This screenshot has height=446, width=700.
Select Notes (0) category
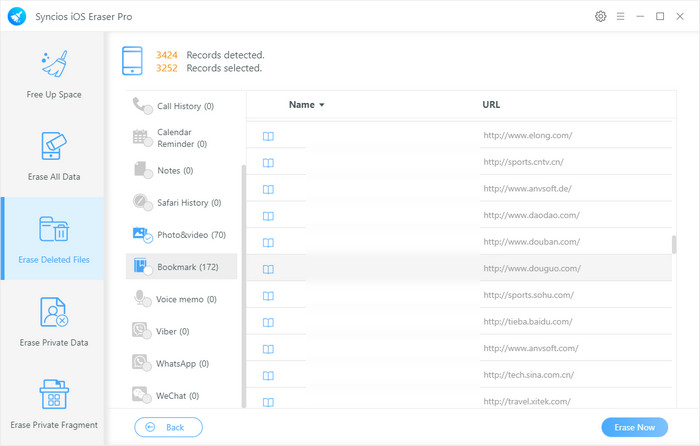tap(181, 170)
